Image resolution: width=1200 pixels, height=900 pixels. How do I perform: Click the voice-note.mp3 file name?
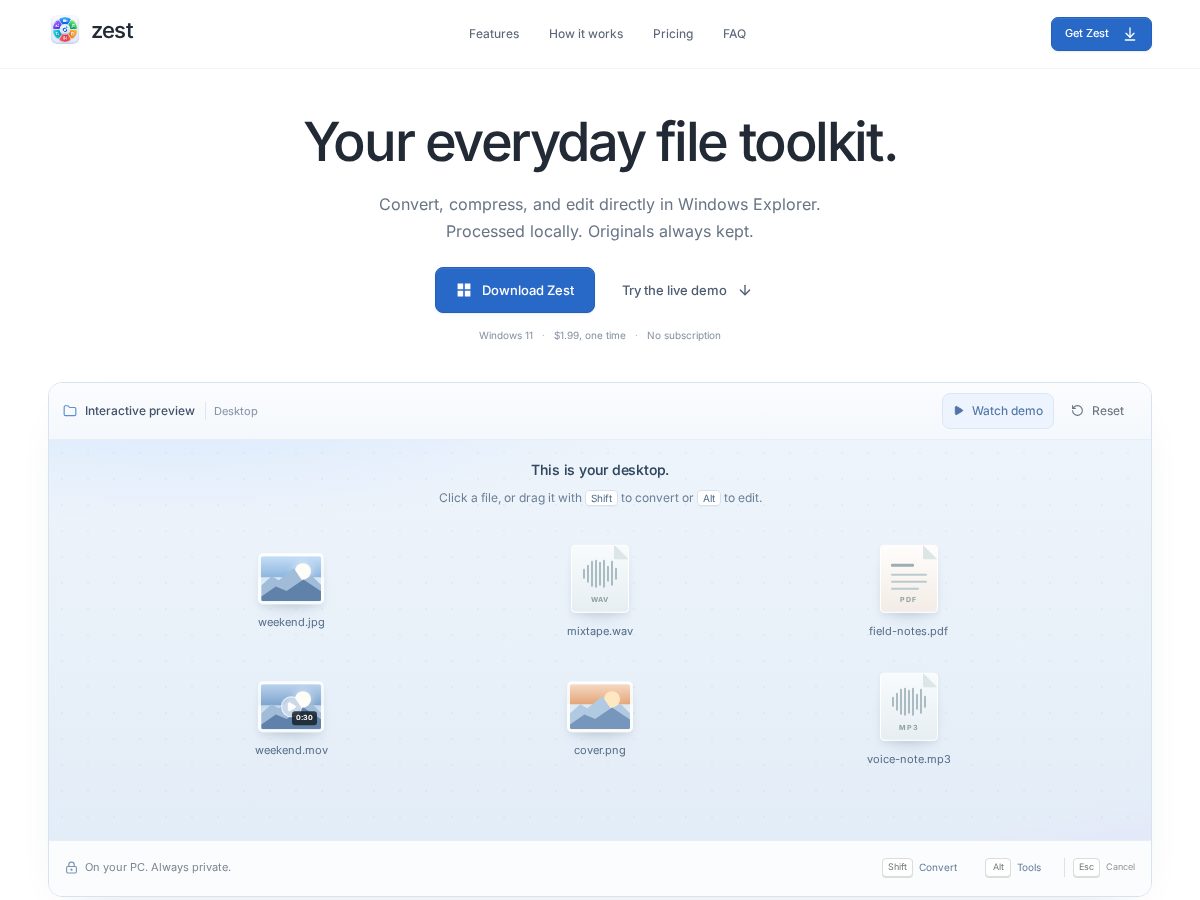click(909, 759)
